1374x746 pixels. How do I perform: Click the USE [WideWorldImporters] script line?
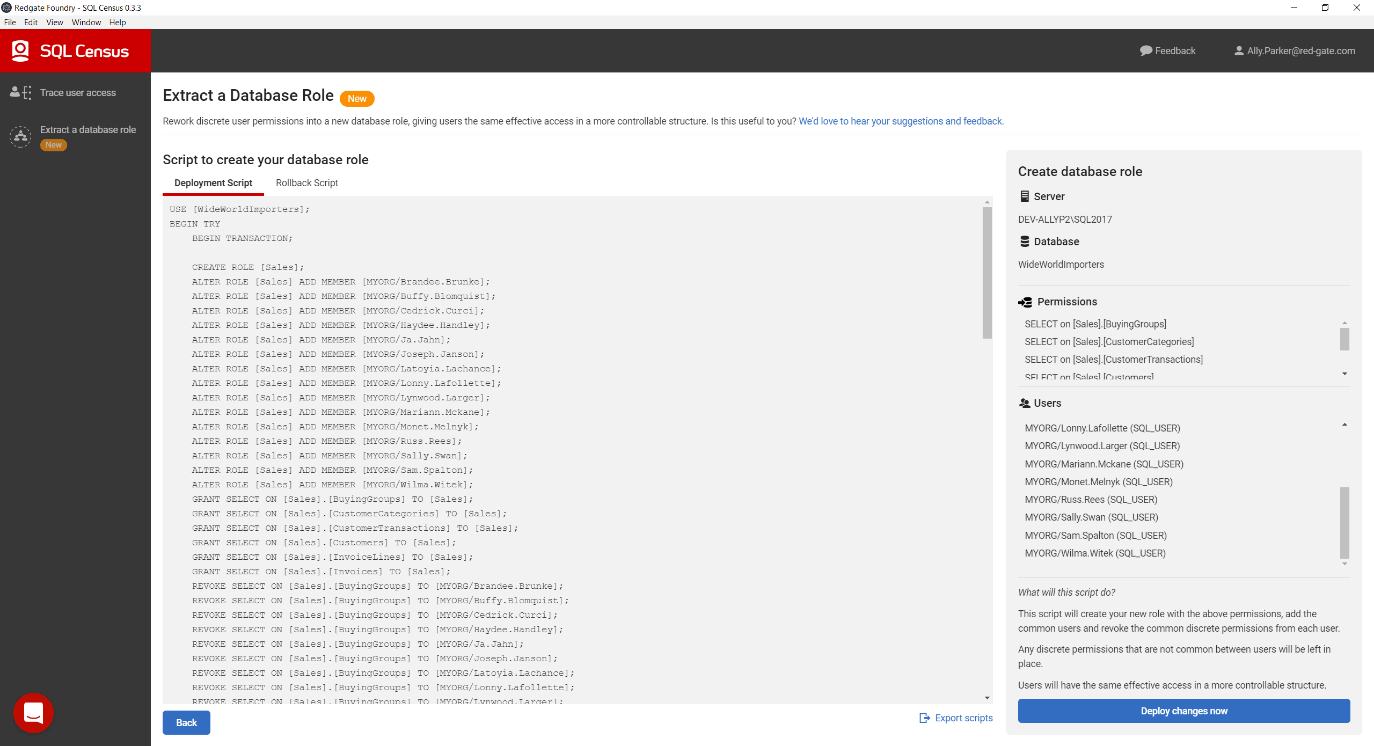click(240, 209)
